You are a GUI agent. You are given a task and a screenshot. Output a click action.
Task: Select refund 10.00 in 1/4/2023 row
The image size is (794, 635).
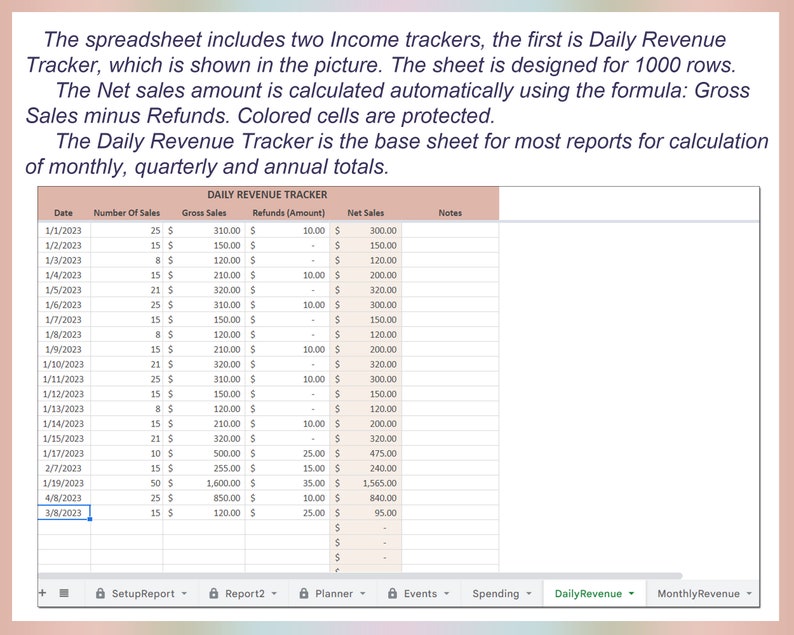coord(288,275)
